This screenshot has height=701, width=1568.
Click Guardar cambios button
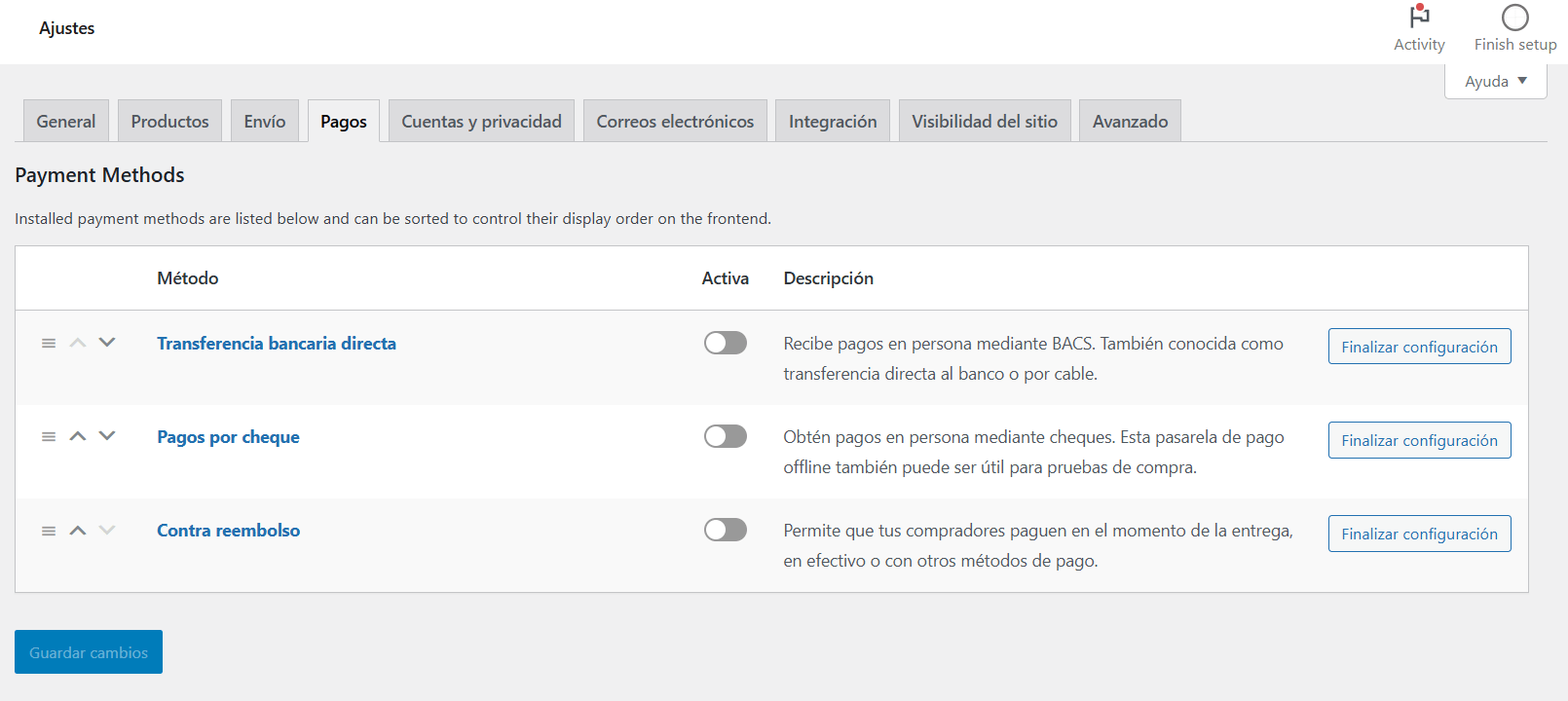(89, 652)
